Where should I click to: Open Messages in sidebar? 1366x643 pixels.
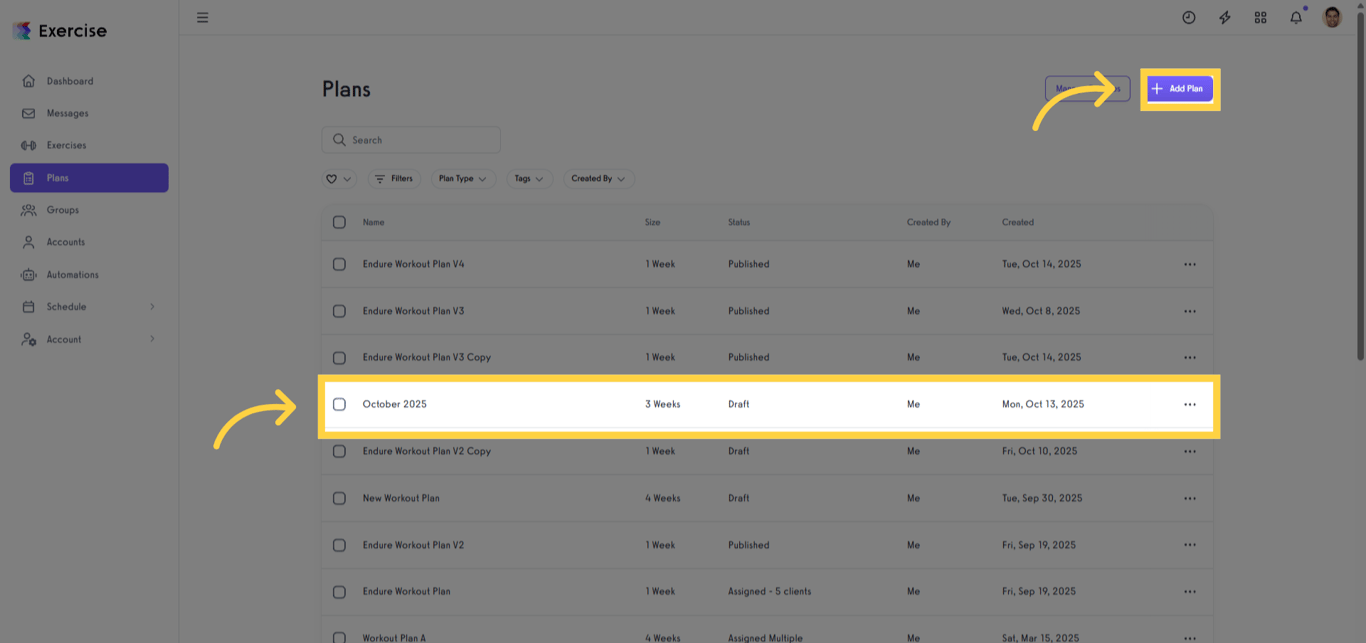click(89, 113)
